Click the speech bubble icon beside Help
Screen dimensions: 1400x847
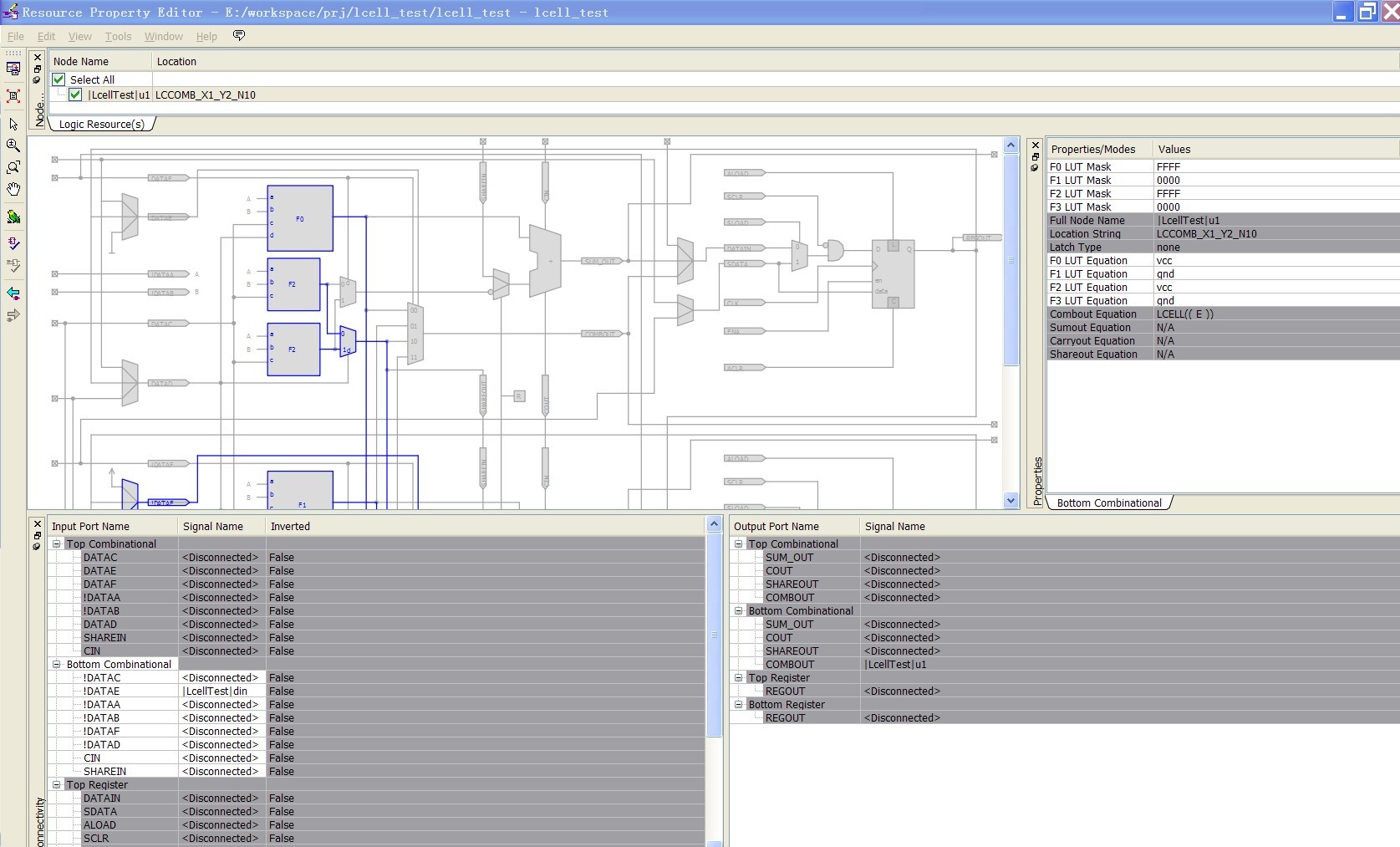239,36
